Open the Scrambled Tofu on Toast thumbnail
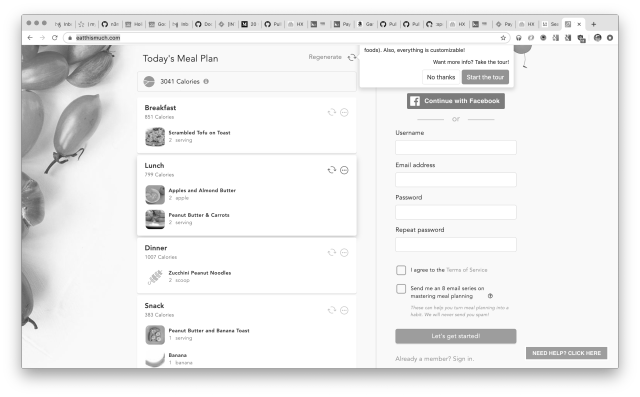 155,137
